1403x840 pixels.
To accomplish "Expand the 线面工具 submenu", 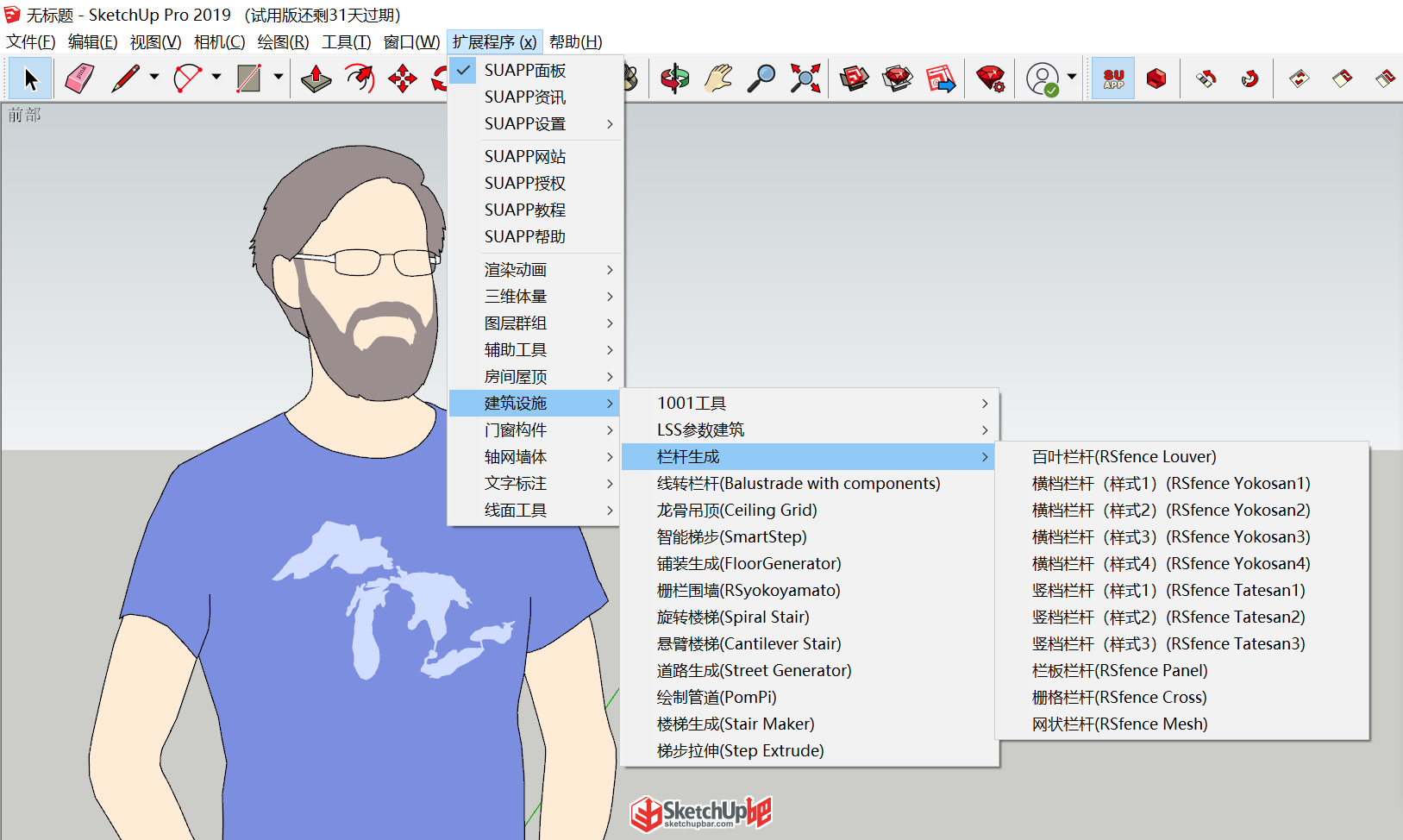I will pos(536,510).
